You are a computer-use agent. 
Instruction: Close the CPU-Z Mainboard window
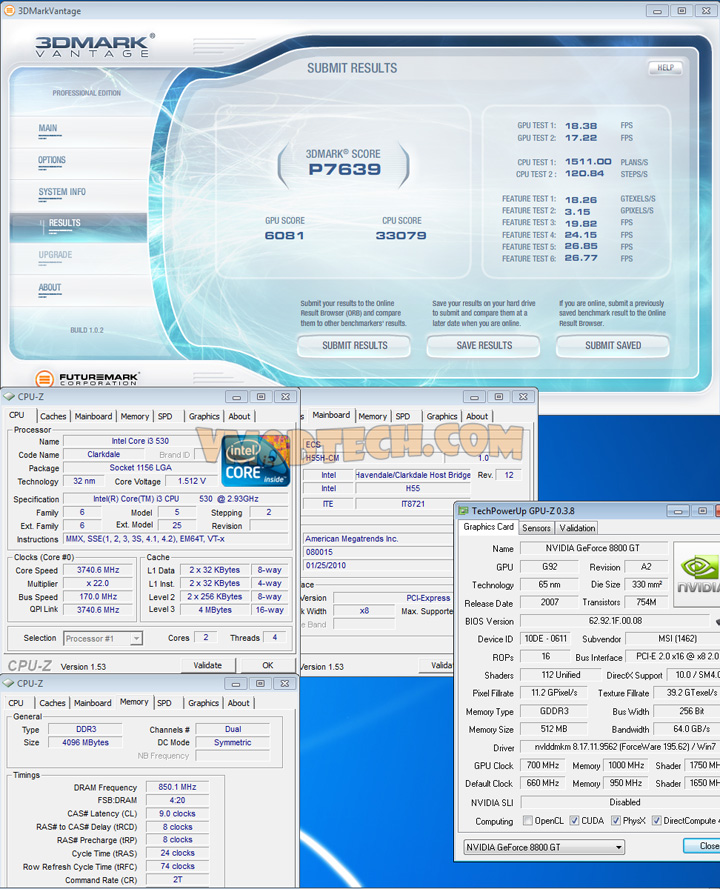click(523, 397)
